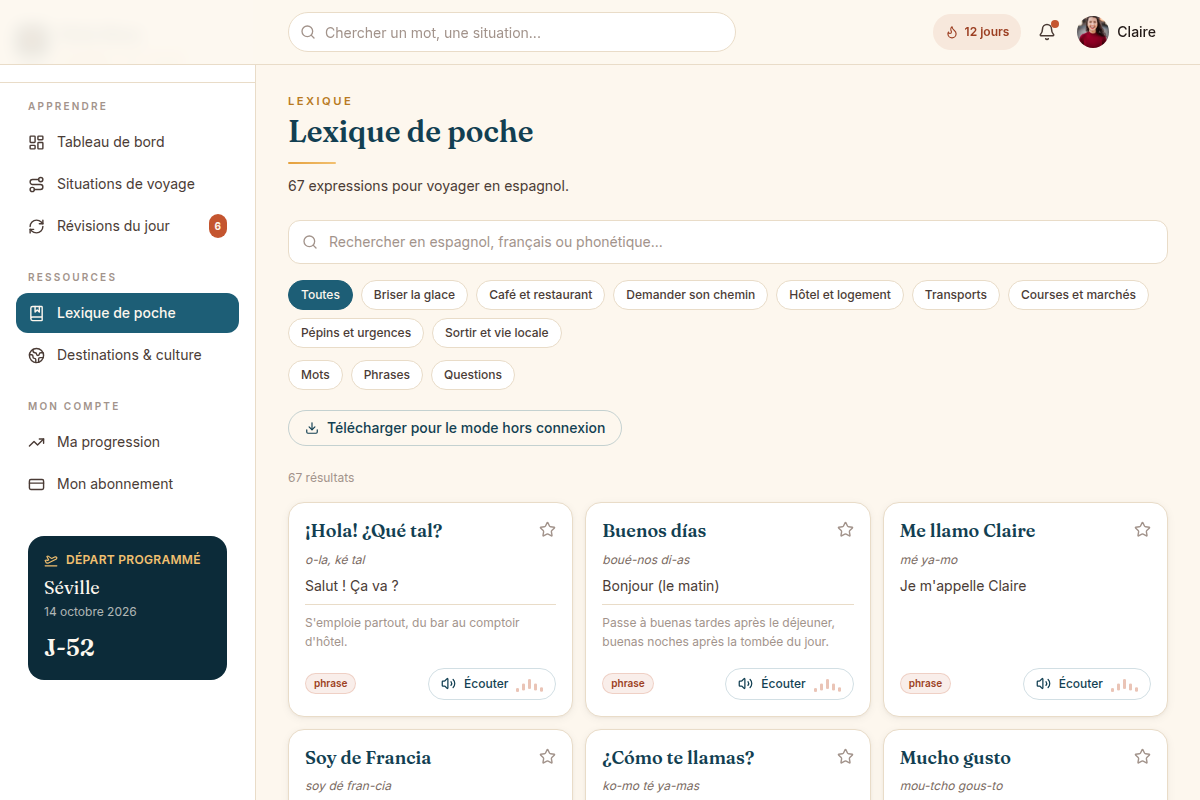
Task: Open Révisions du jour in the sidebar
Action: pyautogui.click(x=127, y=226)
